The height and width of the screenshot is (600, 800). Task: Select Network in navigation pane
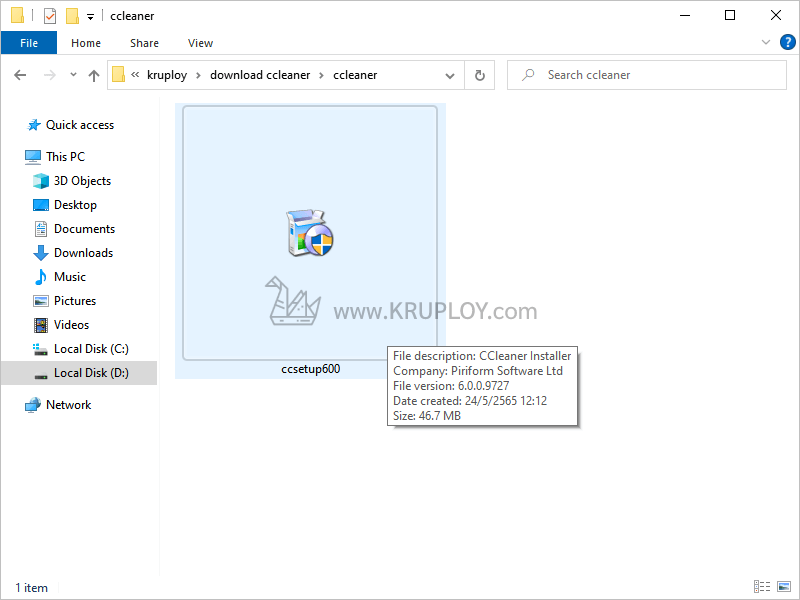68,405
